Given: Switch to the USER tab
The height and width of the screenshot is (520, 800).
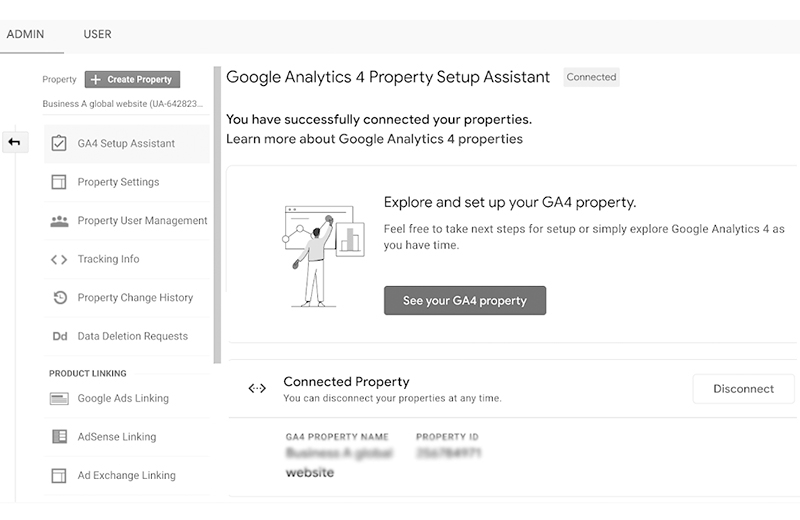Looking at the screenshot, I should click(97, 34).
